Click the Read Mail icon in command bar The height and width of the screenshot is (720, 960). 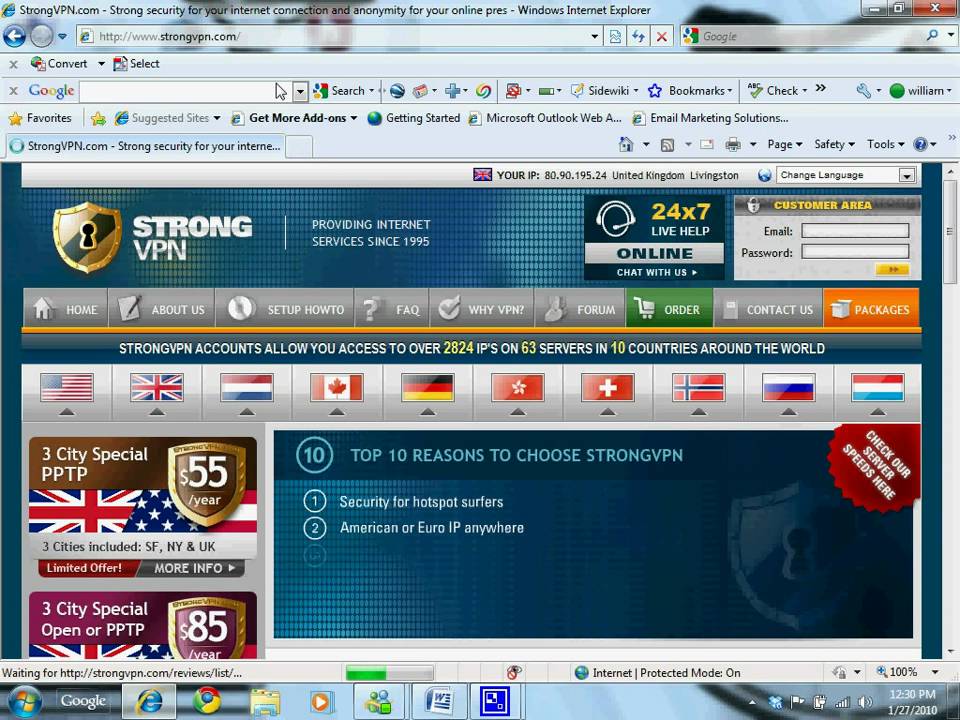(x=707, y=145)
